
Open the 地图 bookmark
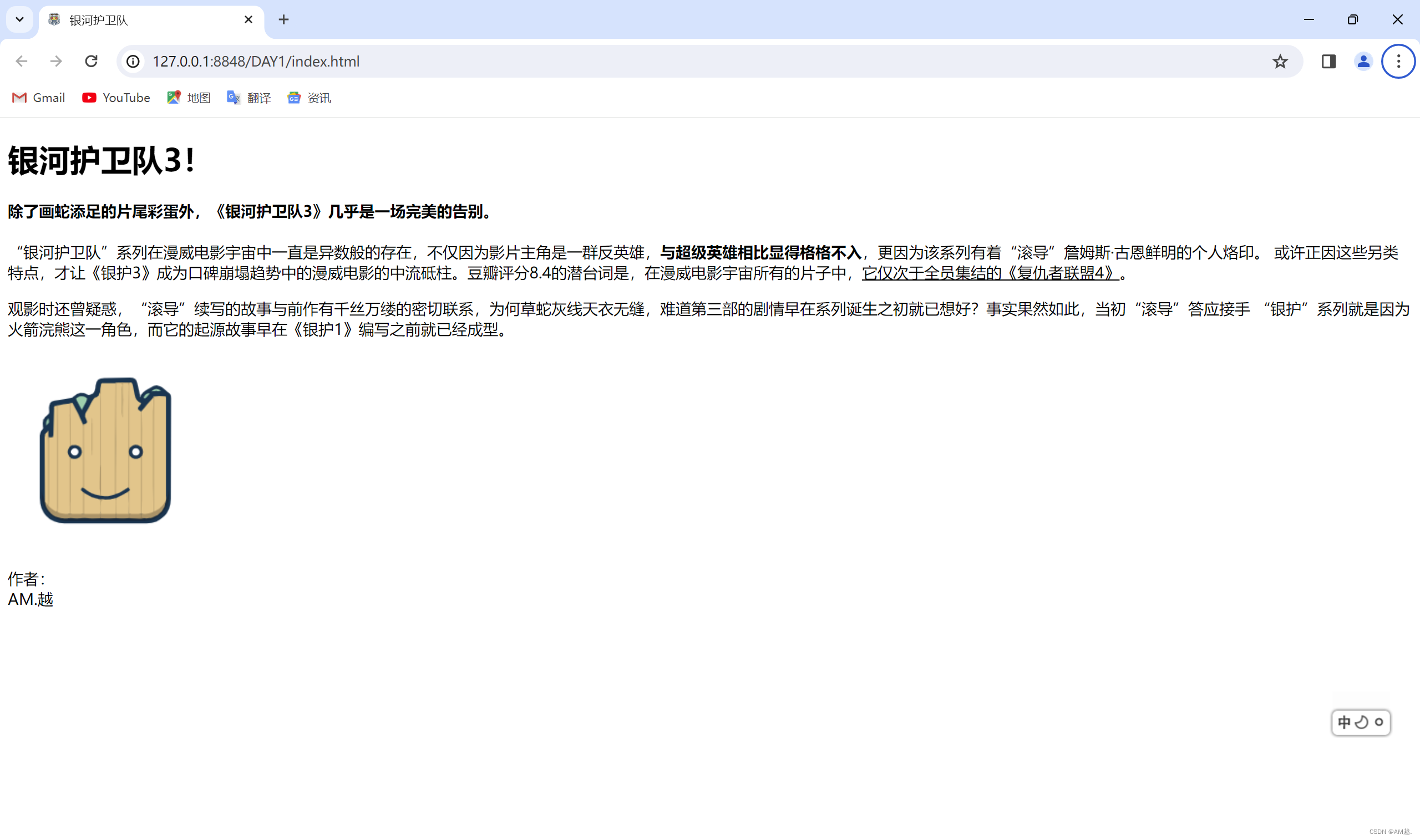189,98
